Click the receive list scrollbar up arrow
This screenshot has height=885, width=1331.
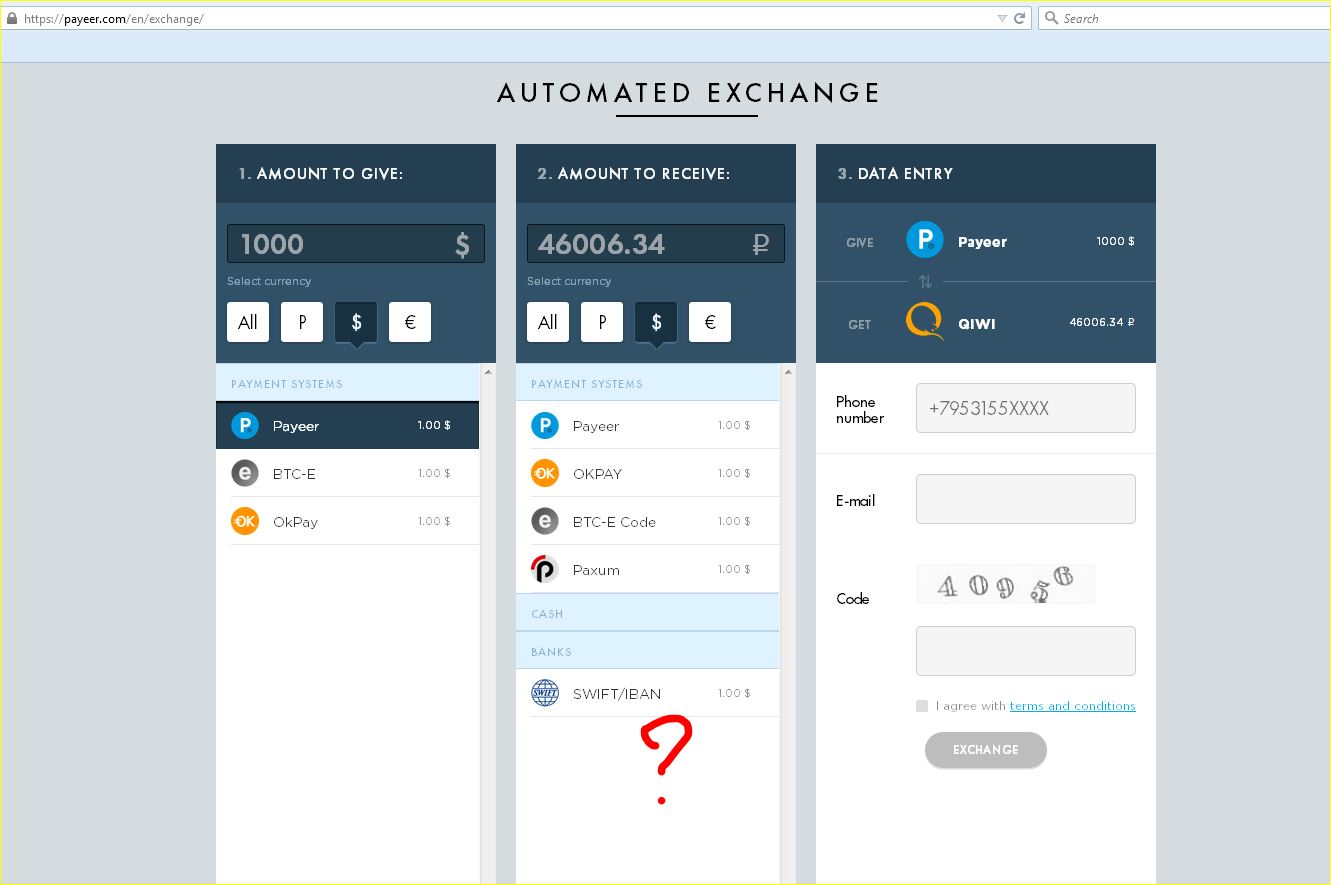click(788, 372)
